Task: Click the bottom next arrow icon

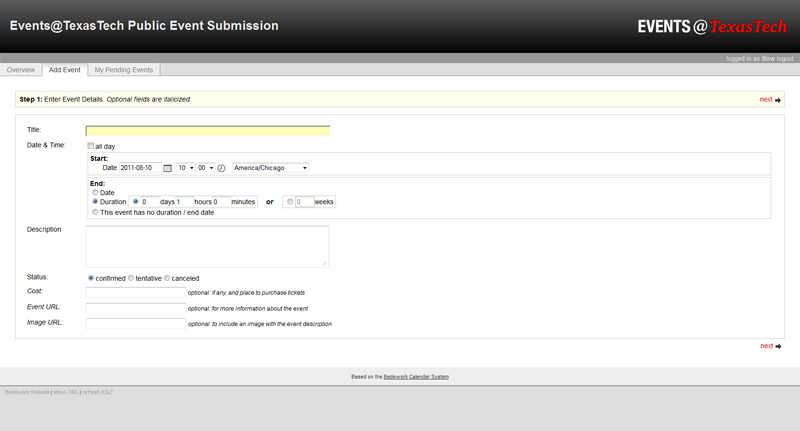Action: click(x=778, y=346)
